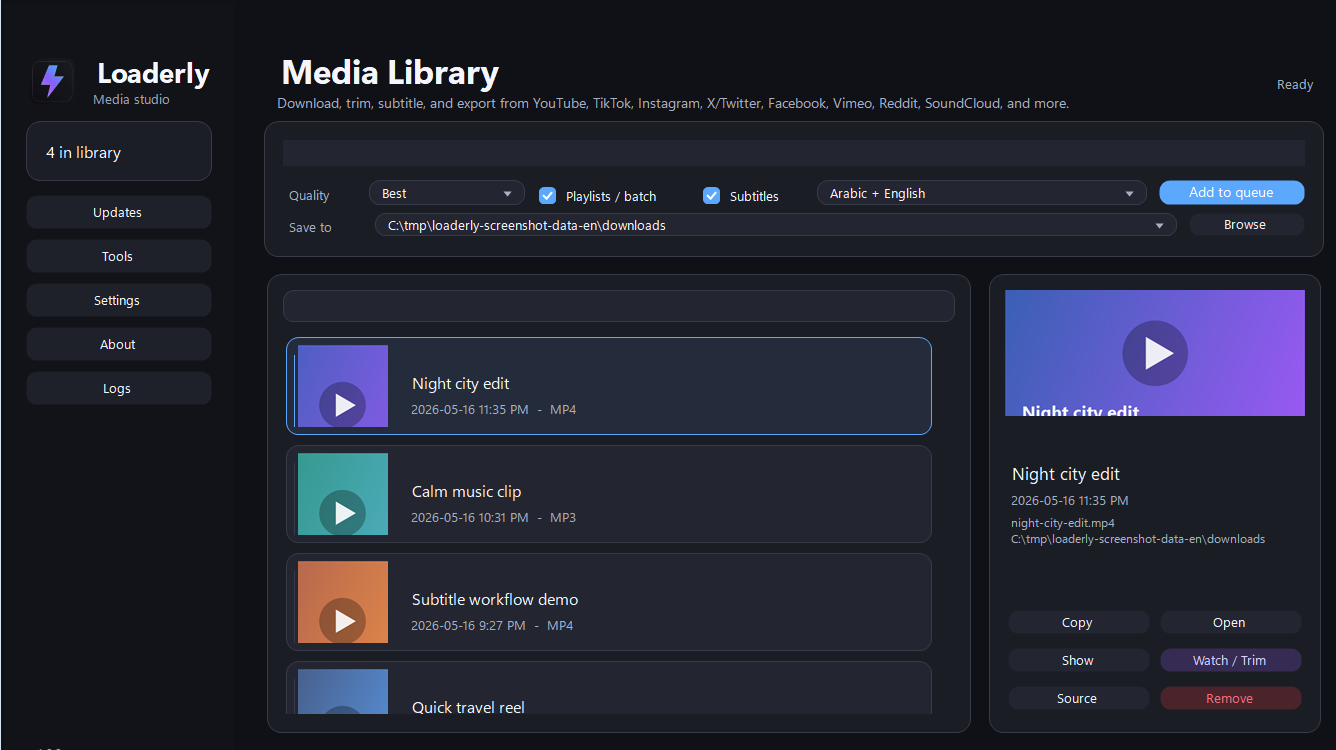
Task: Open the Tools section
Action: 118,256
